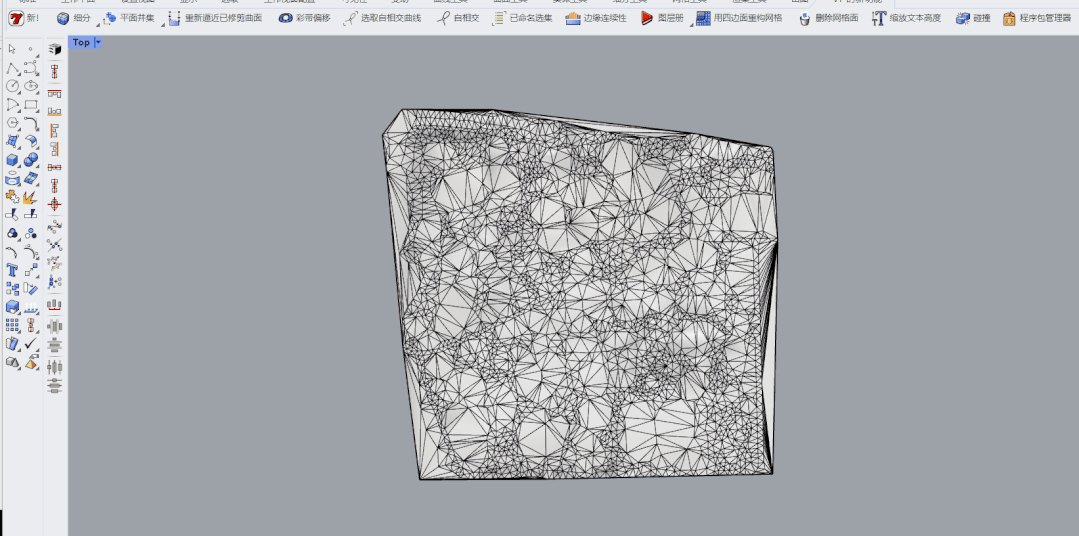The image size is (1079, 536).
Task: Click the Top viewport title label
Action: 81,43
